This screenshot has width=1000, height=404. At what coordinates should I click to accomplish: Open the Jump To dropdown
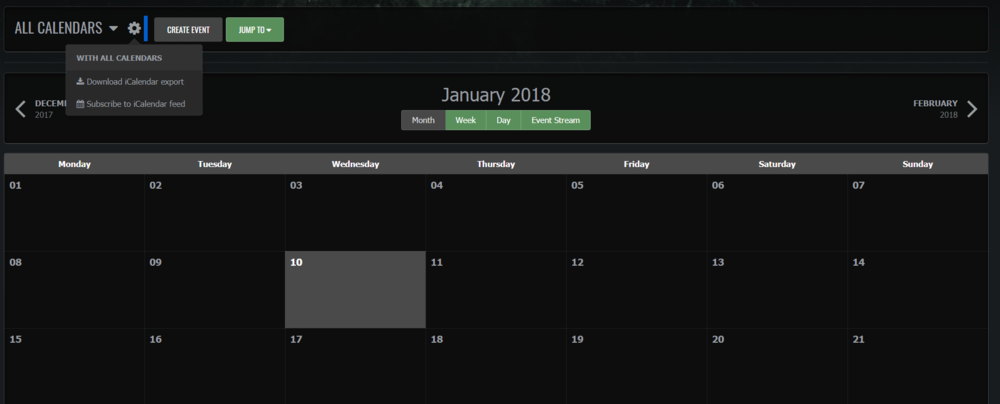tap(254, 30)
